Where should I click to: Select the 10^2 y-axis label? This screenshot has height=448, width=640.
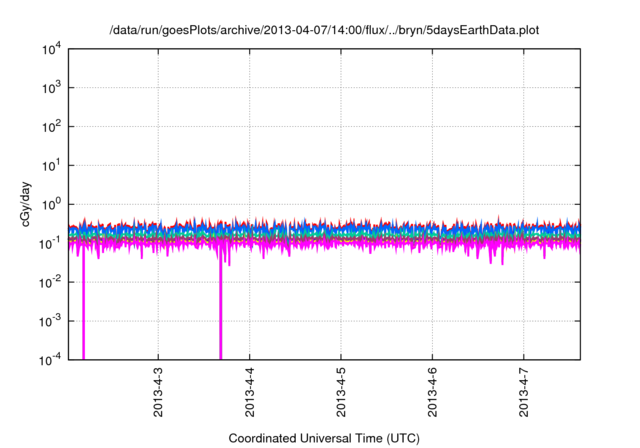(51, 127)
